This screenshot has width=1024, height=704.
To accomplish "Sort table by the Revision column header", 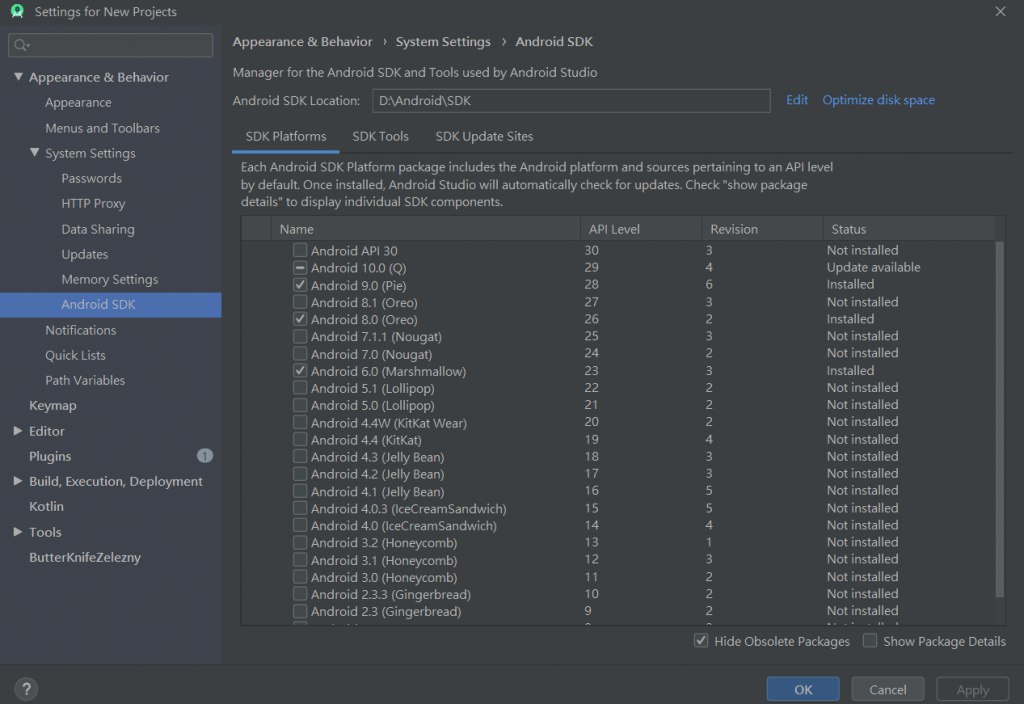I will (762, 229).
